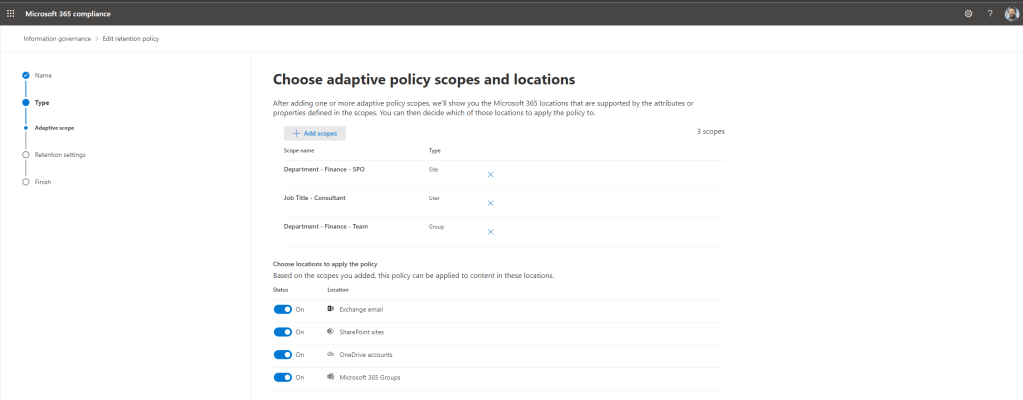The image size is (1023, 400).
Task: Disable the SharePoint sites toggle
Action: pos(283,332)
